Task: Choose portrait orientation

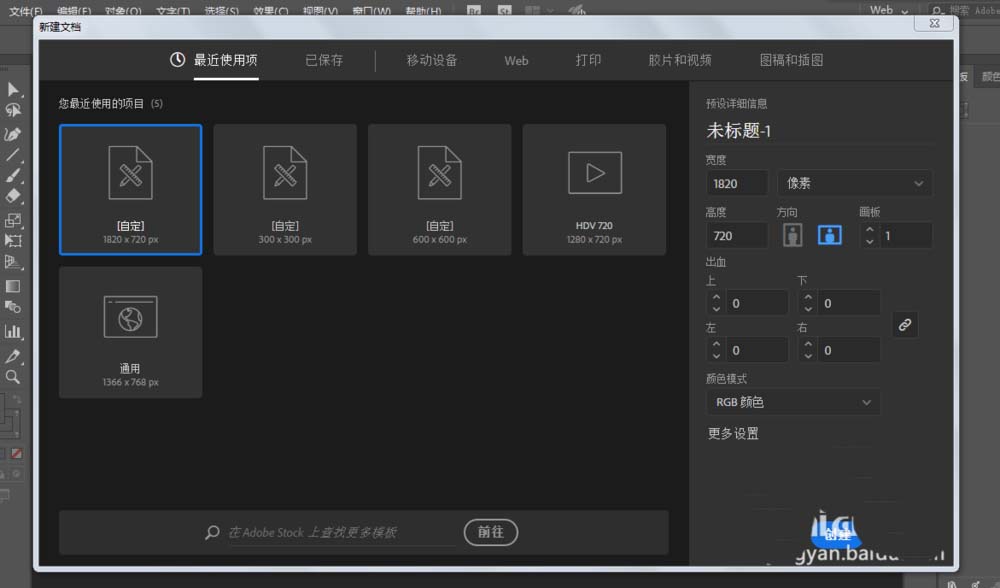Action: point(793,235)
